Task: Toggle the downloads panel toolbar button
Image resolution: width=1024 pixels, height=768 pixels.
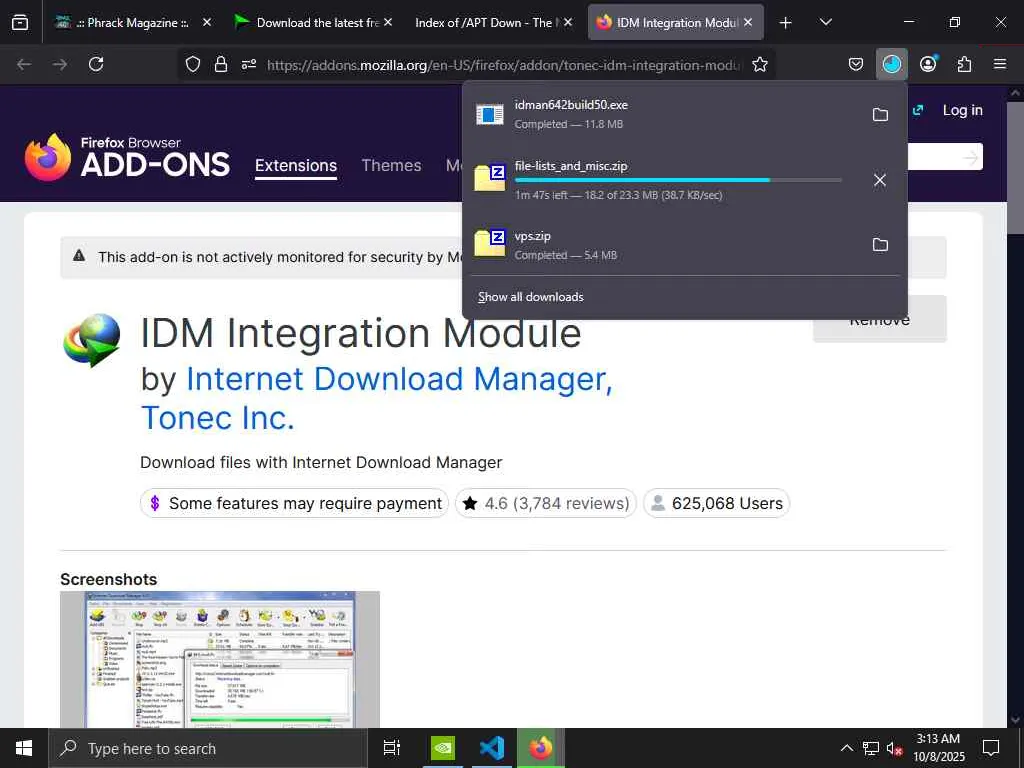Action: (x=891, y=64)
